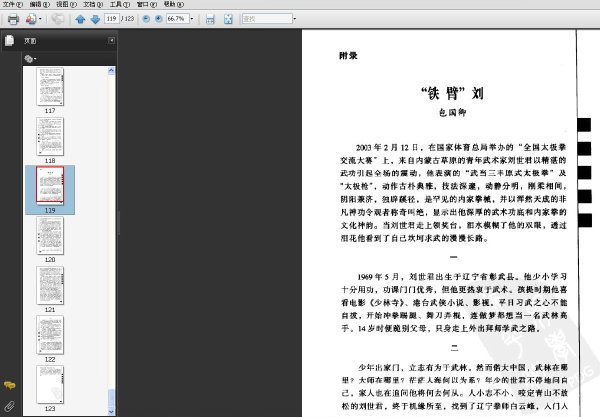
Task: Select the page 122 thumbnail
Action: (50, 335)
